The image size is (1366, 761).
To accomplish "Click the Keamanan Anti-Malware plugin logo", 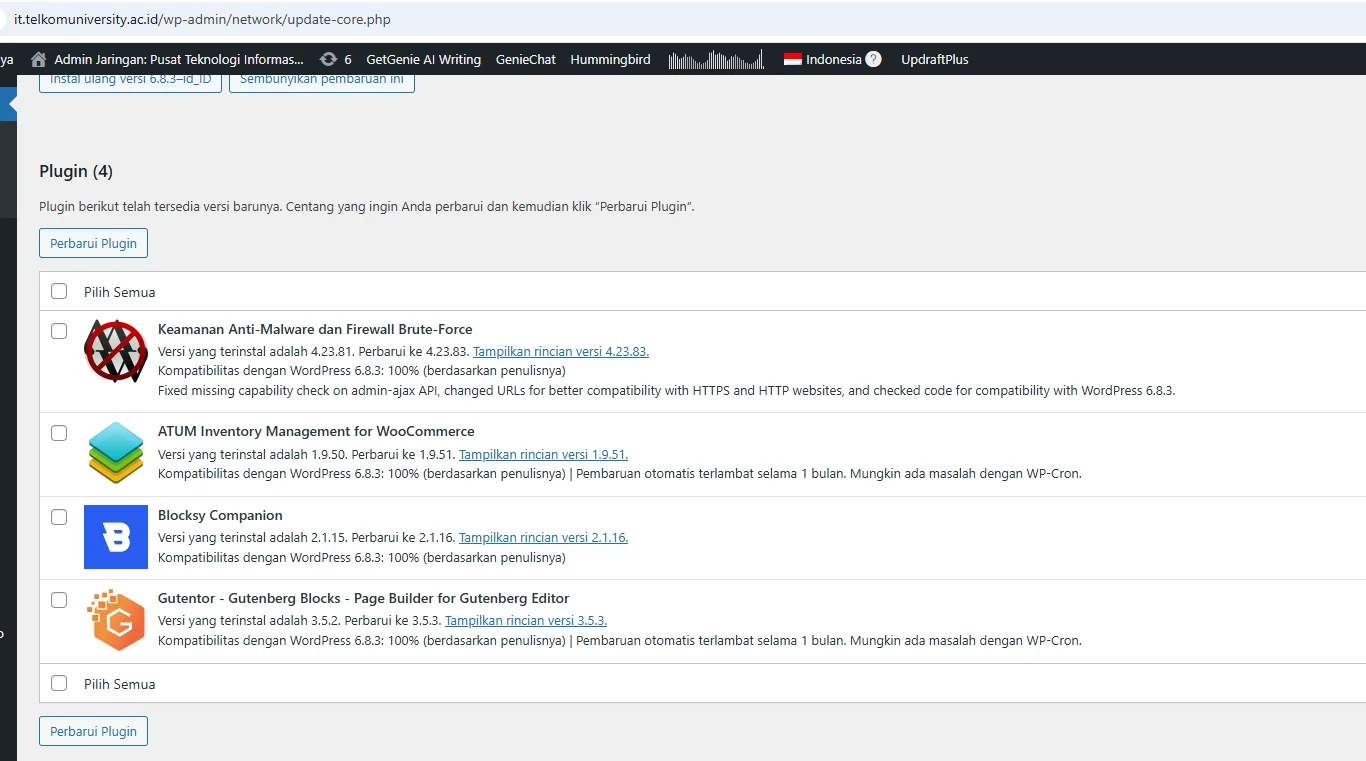I will (x=115, y=351).
